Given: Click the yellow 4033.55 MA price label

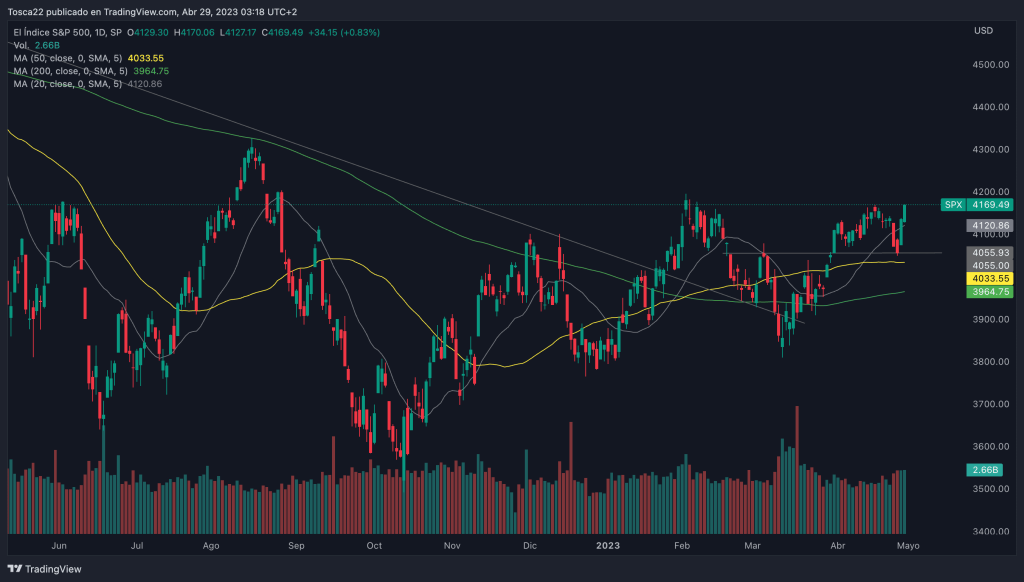Looking at the screenshot, I should coord(988,277).
